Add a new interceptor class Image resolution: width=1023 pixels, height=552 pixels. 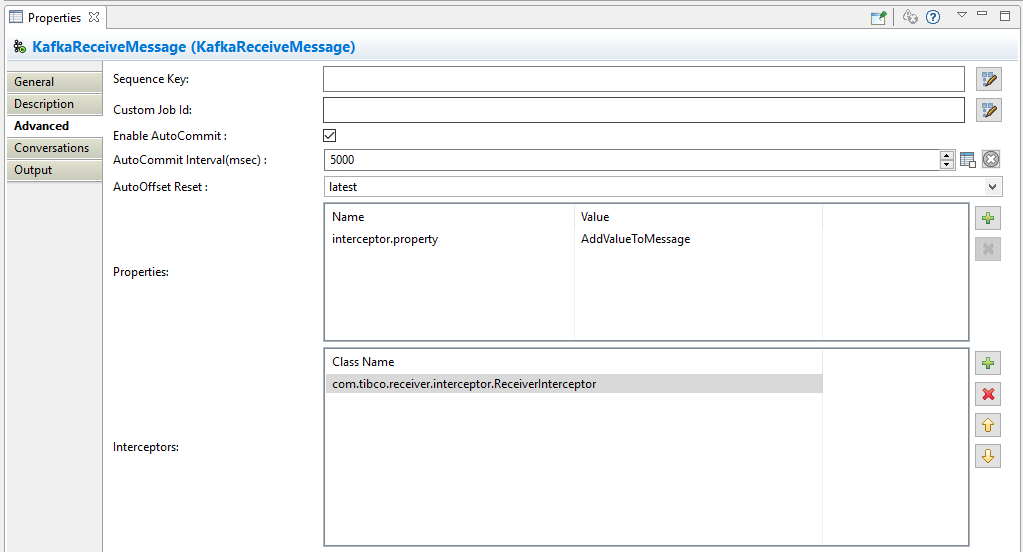[x=988, y=364]
